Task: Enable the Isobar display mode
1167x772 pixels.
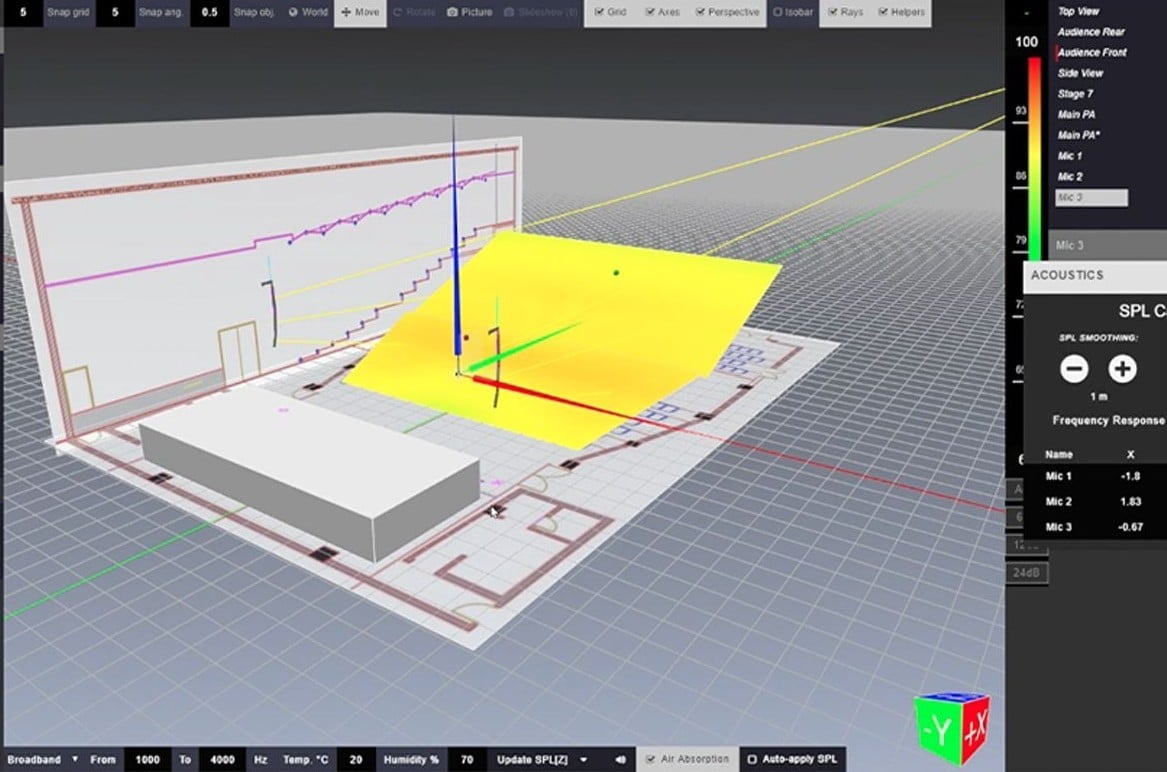Action: 793,12
